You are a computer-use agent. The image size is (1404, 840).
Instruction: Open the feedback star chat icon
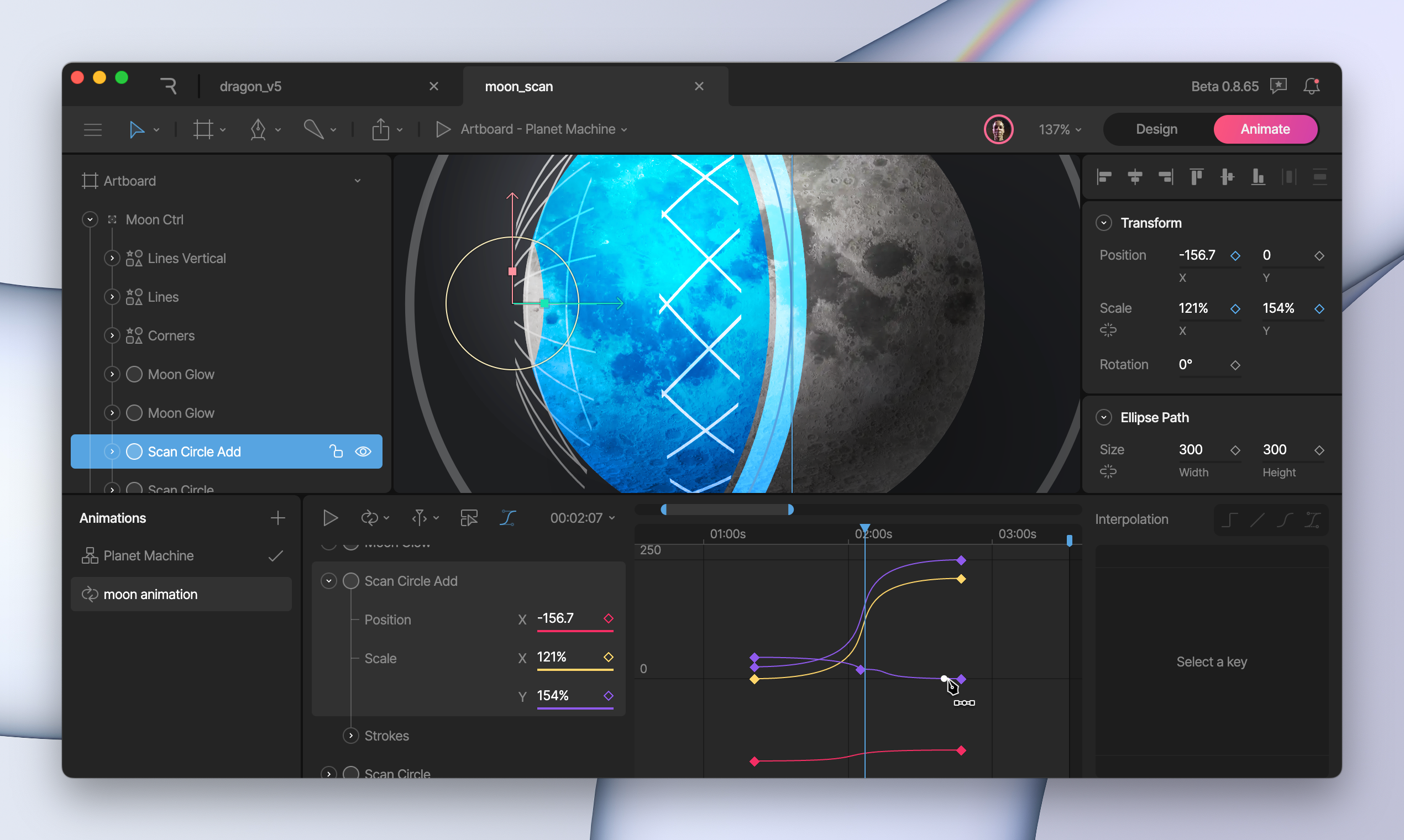coord(1279,86)
